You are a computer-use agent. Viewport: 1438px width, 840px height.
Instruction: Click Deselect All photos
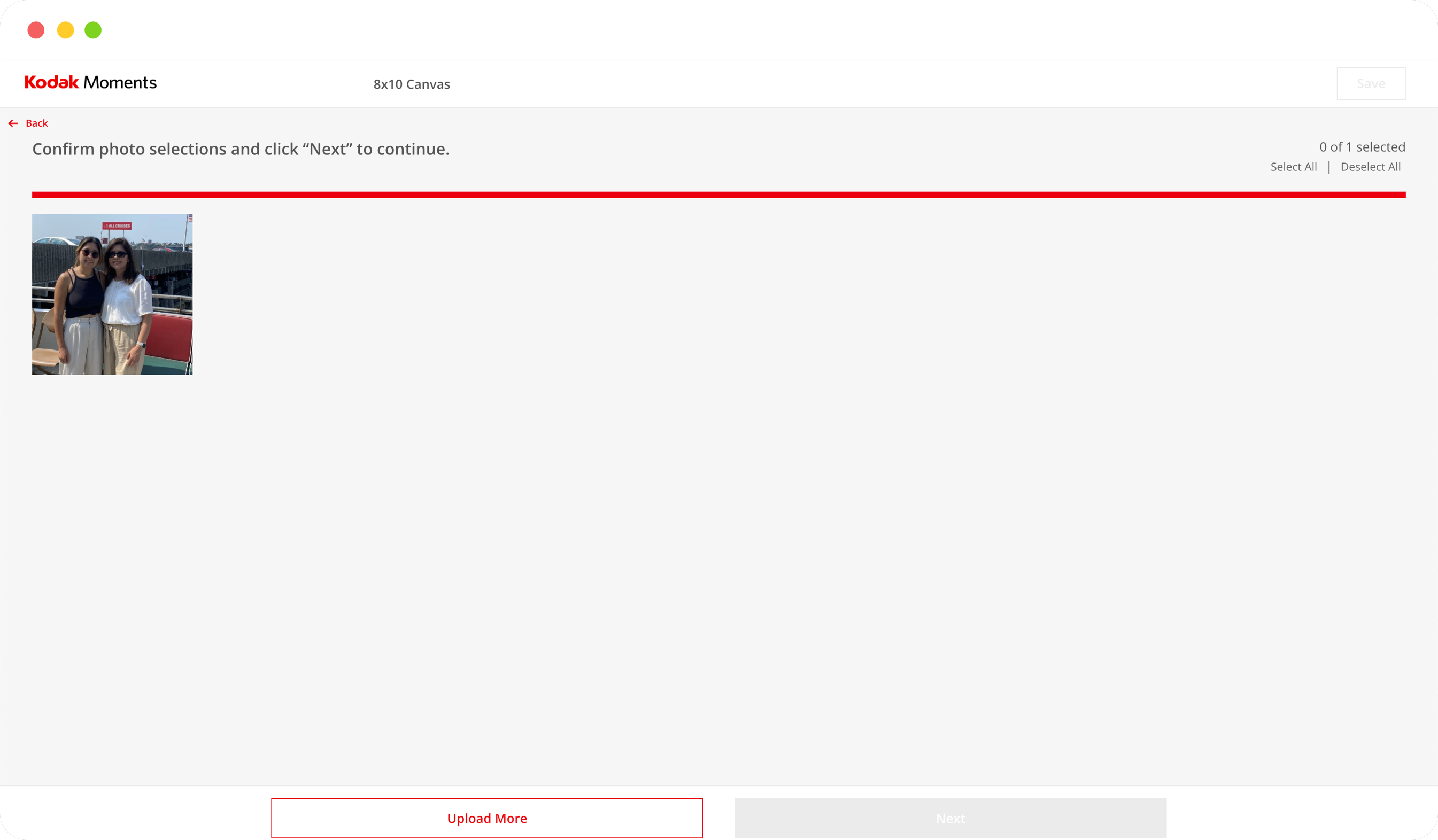(x=1370, y=167)
